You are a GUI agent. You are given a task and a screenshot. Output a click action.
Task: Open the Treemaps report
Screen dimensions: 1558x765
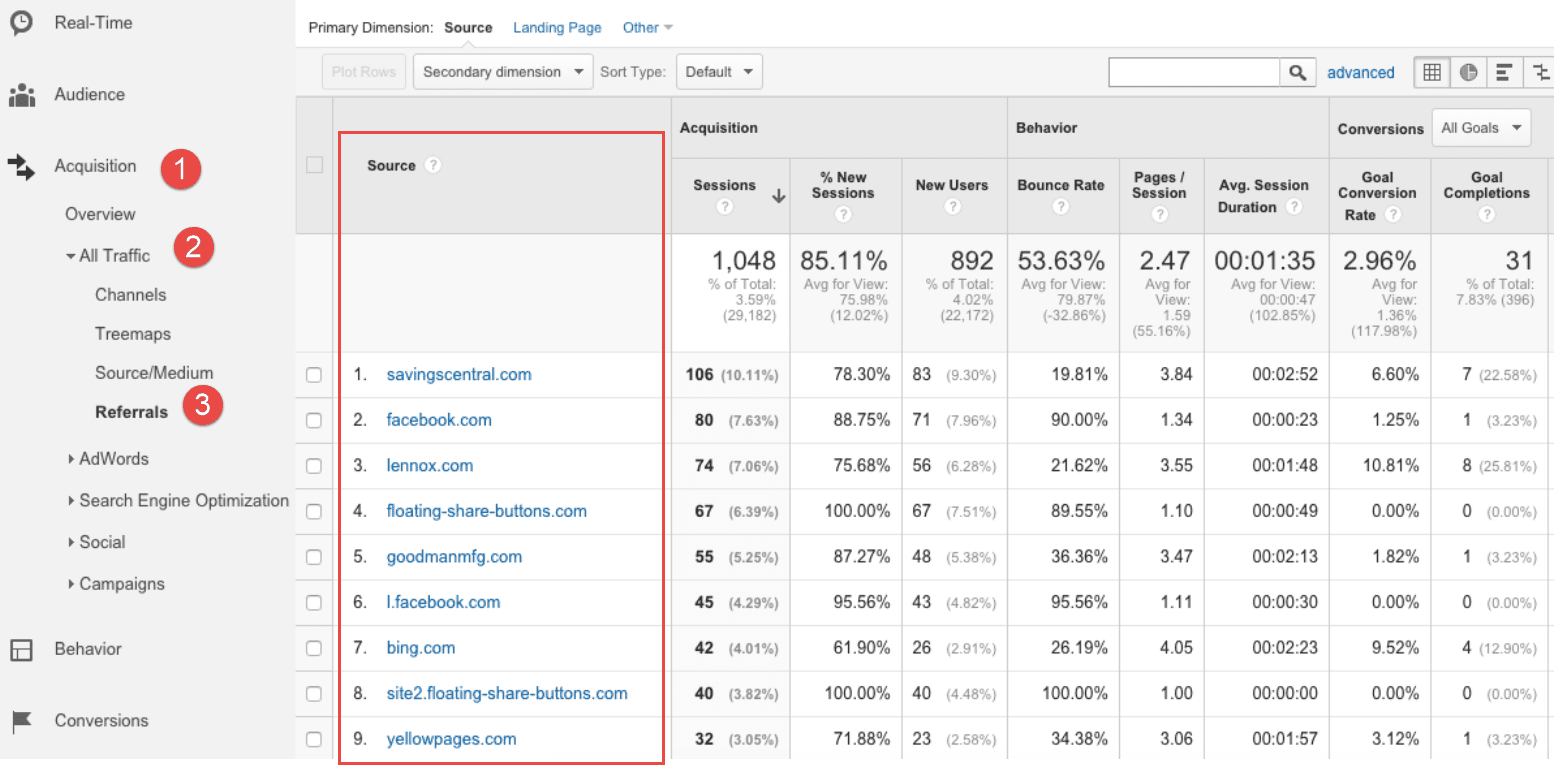pos(133,334)
